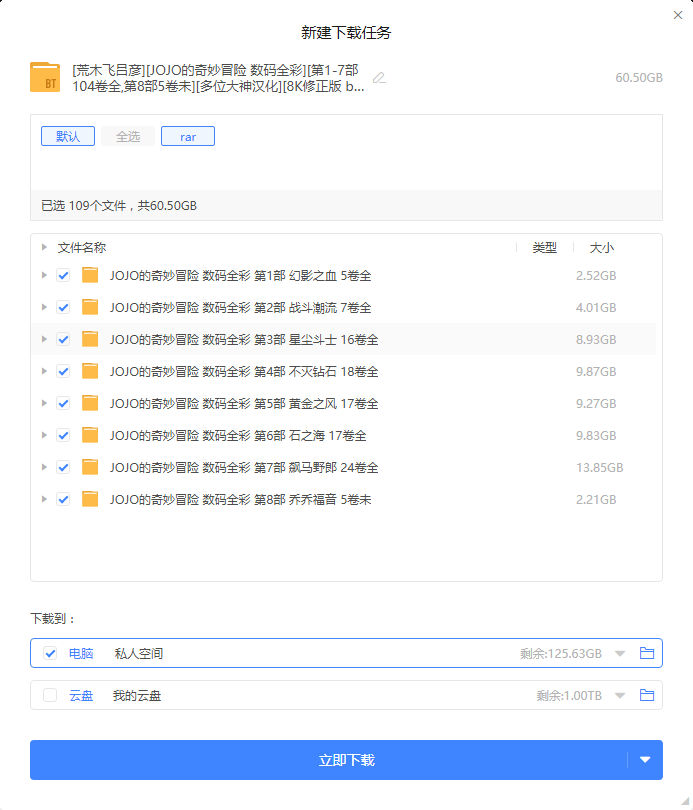693x810 pixels.
Task: Uncheck 第1部 幻影之血 5卷全
Action: click(64, 275)
